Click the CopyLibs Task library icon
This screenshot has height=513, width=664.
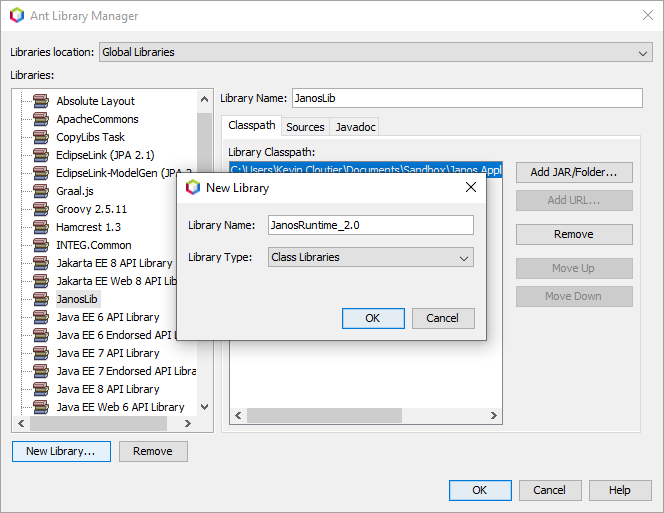tap(41, 137)
